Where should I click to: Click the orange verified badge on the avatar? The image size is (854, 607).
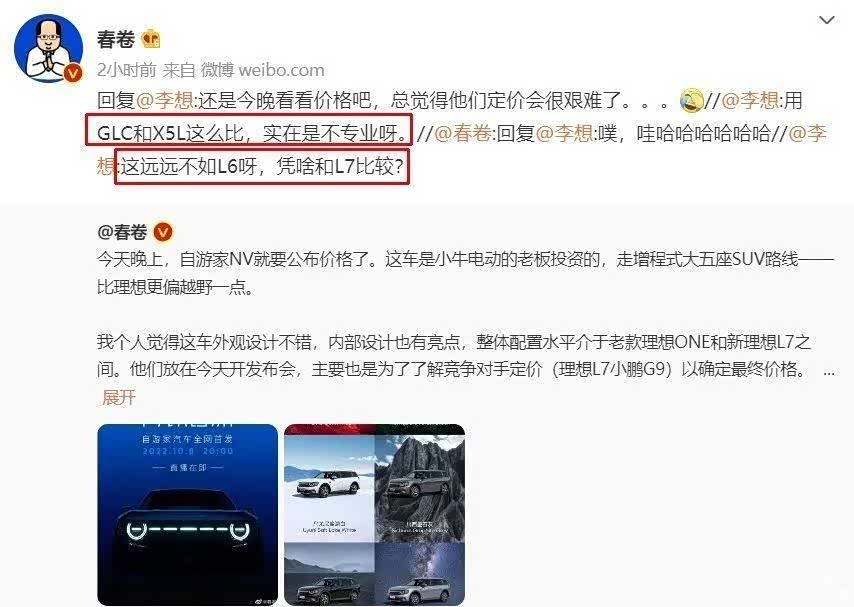point(73,72)
